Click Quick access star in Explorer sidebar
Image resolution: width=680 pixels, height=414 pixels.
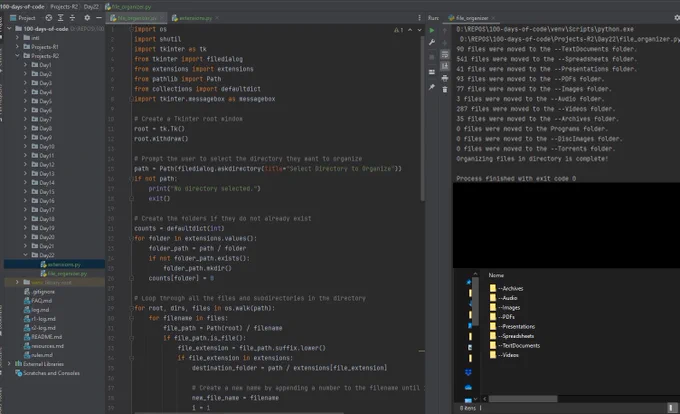(468, 282)
